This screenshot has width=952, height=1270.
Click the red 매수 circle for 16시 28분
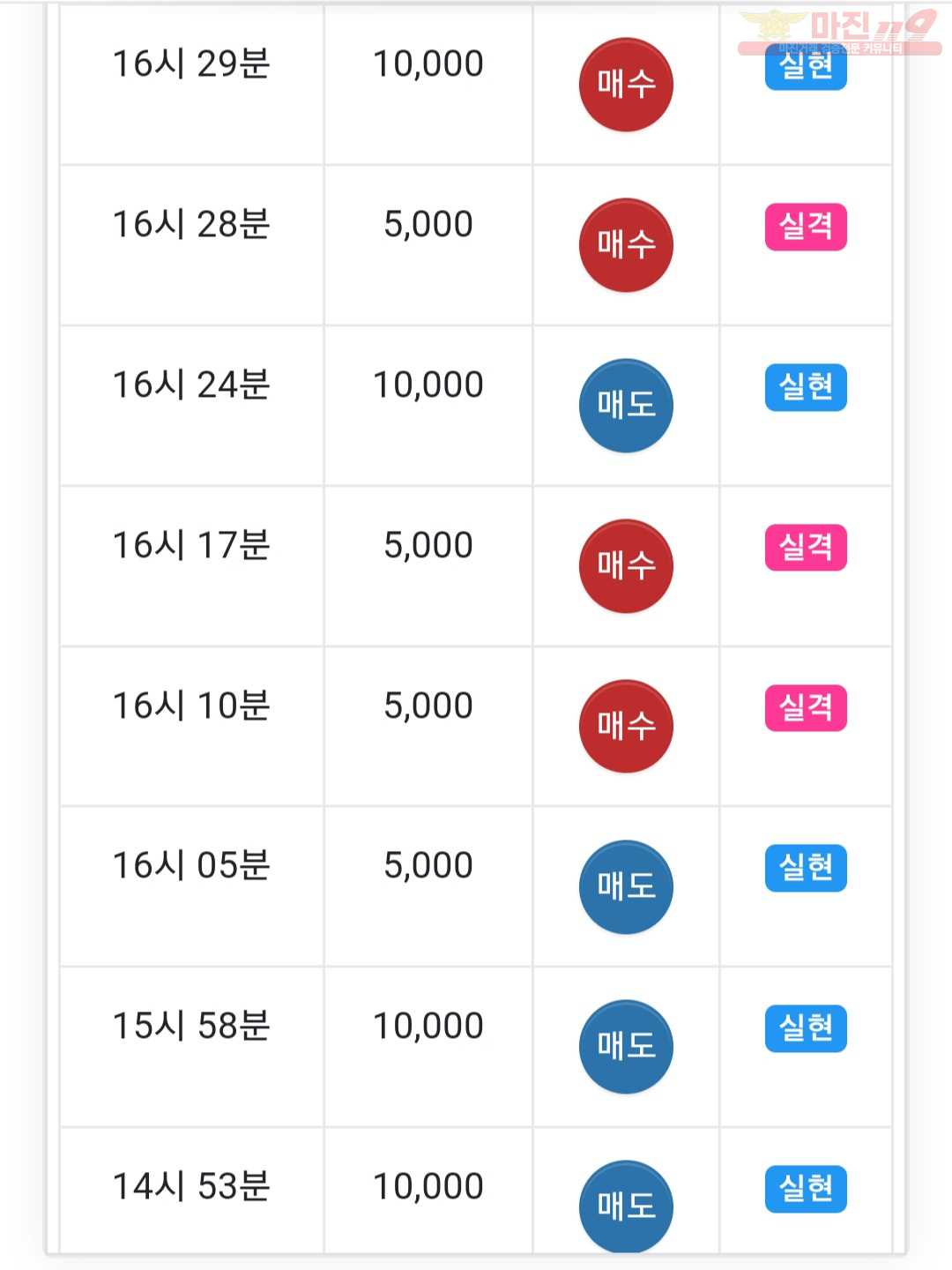pos(626,245)
